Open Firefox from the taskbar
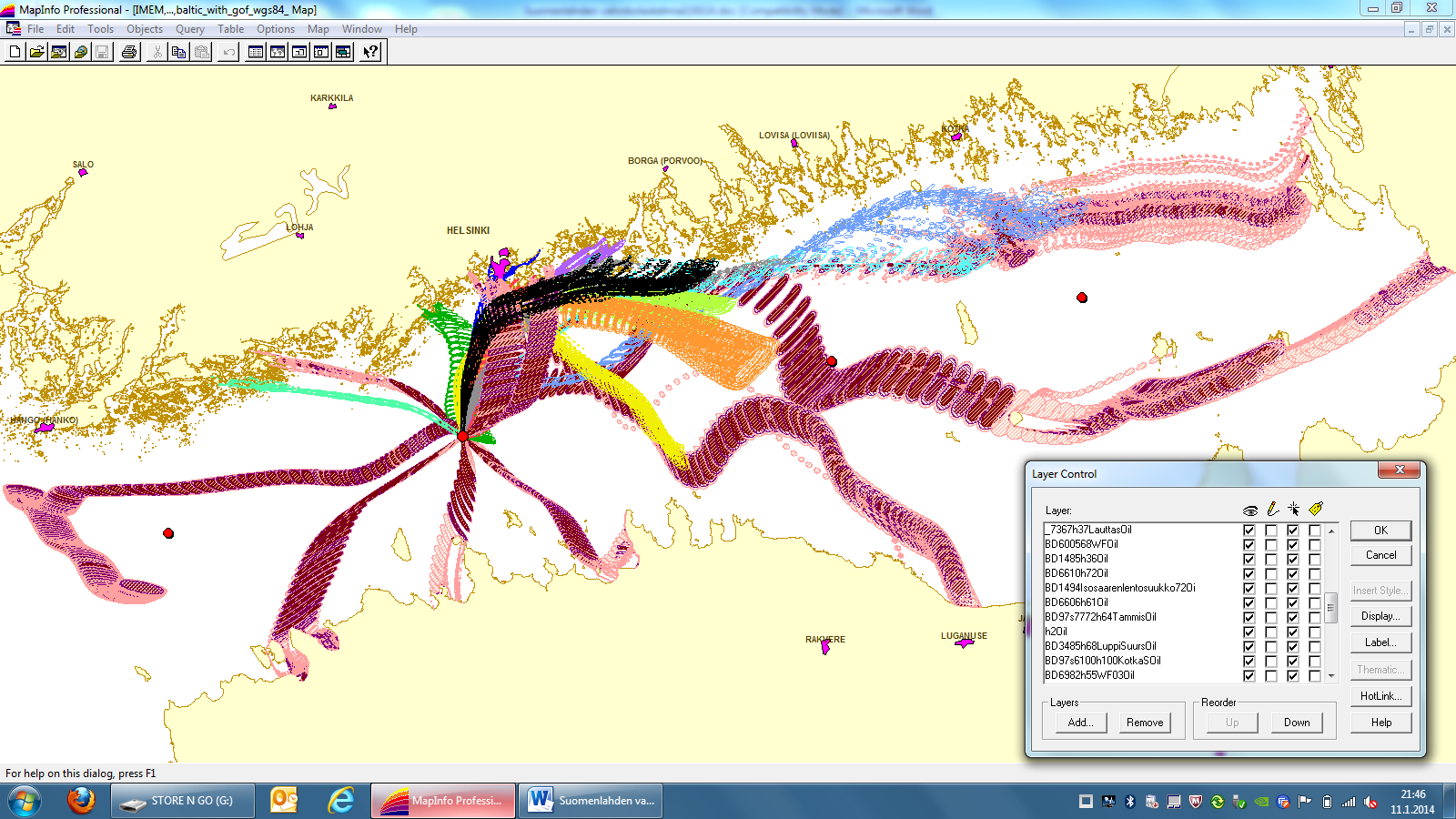 click(81, 801)
